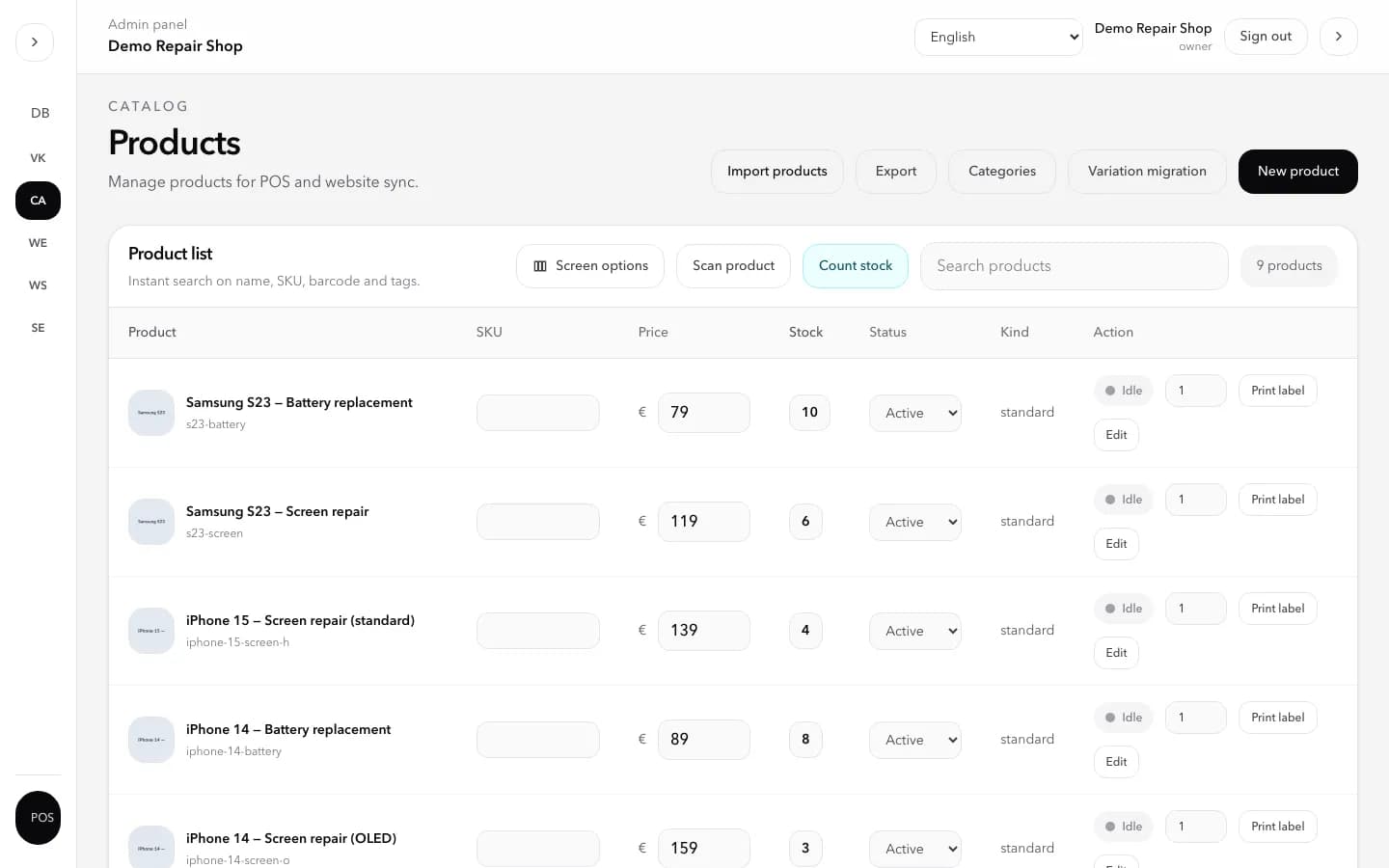Open Status dropdown for Samsung S23 Screen repair
The width and height of the screenshot is (1389, 868).
pyautogui.click(x=915, y=522)
